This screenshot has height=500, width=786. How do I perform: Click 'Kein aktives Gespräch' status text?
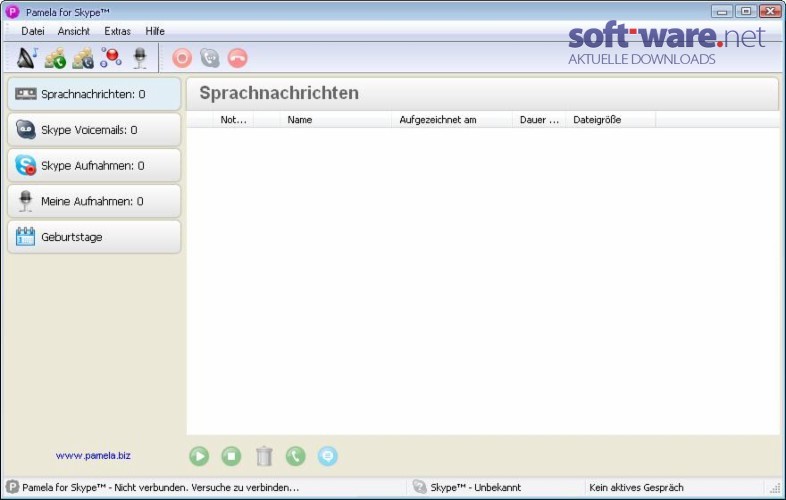coord(636,487)
